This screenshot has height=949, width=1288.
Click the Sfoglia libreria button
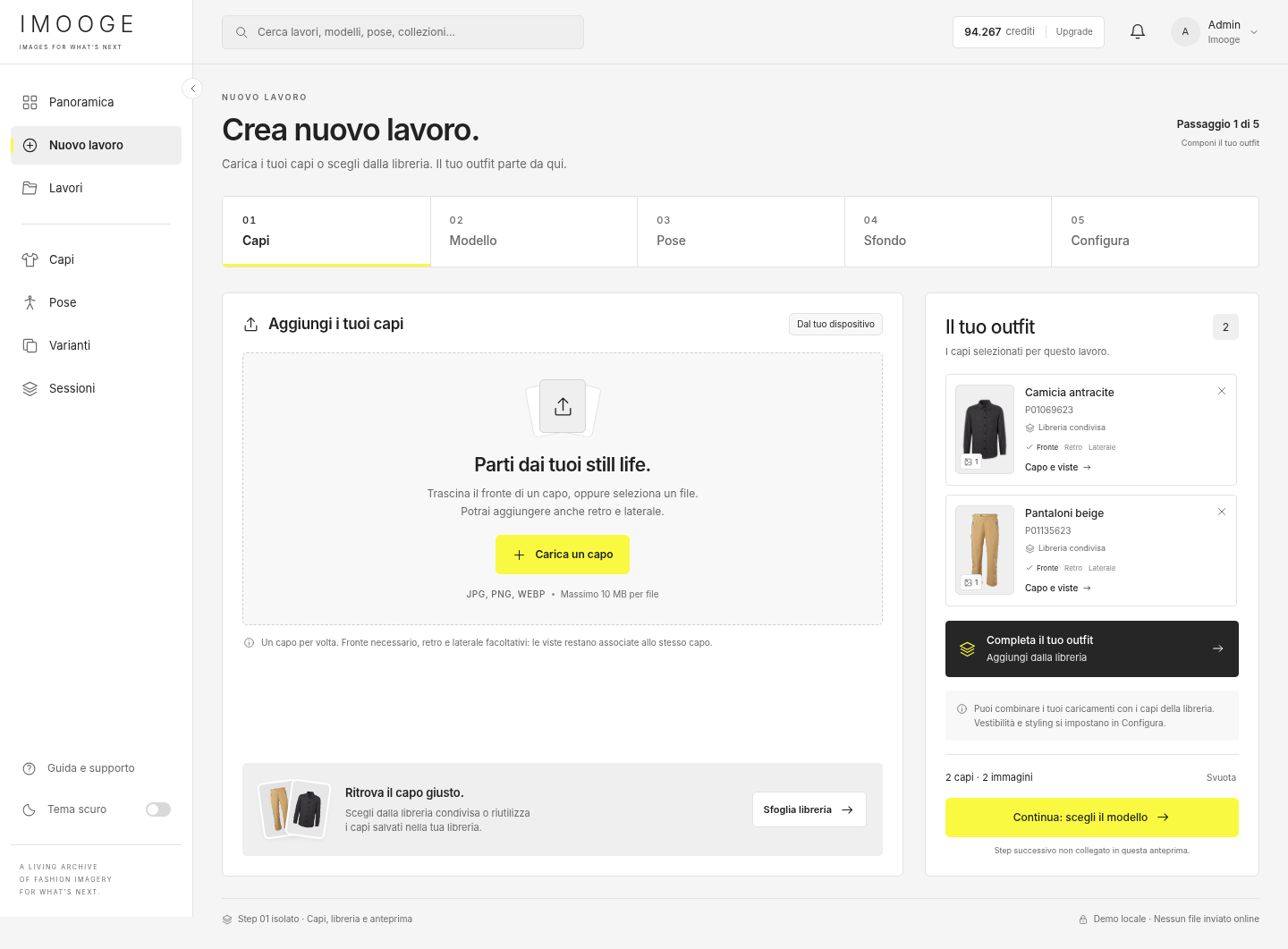(x=809, y=809)
